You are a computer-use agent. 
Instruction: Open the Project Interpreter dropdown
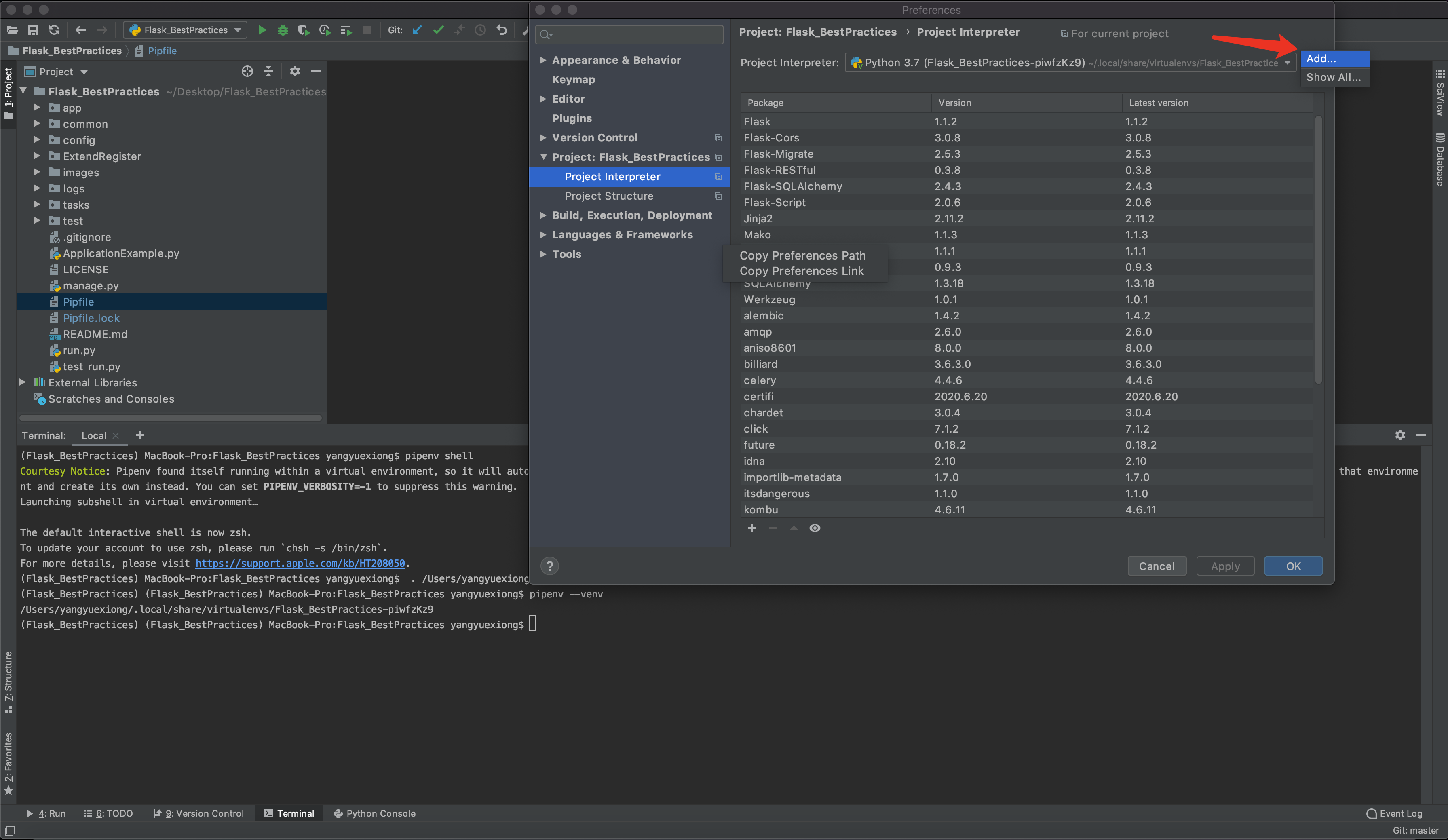pos(1287,63)
